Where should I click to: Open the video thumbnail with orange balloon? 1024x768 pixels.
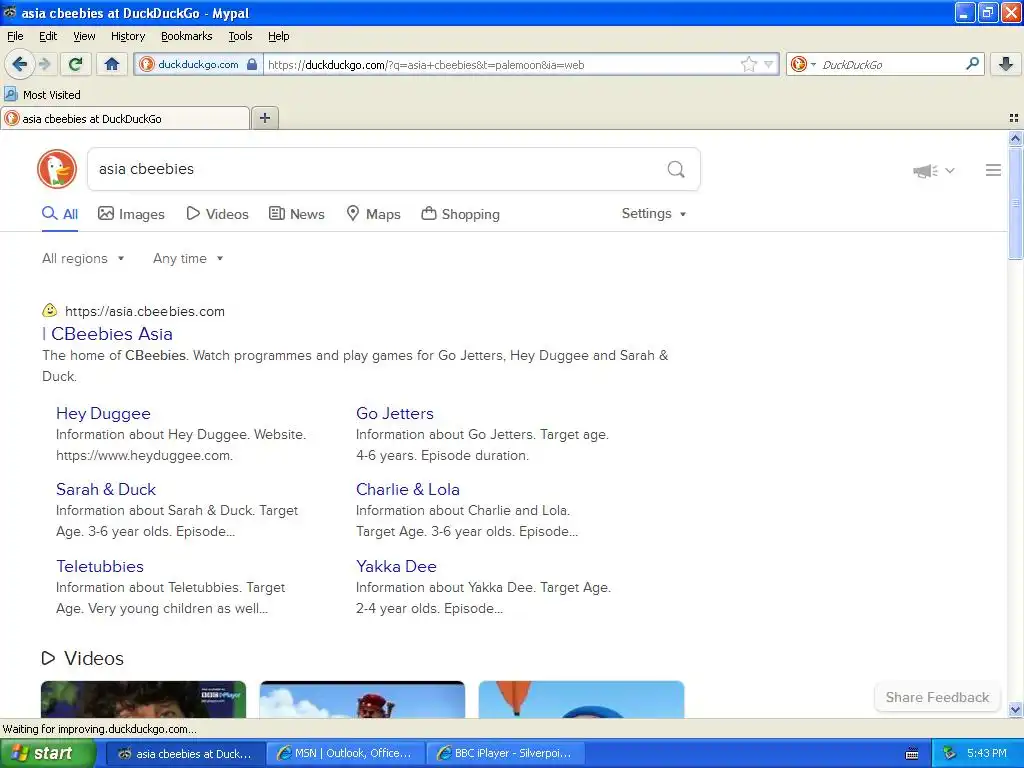pos(581,699)
